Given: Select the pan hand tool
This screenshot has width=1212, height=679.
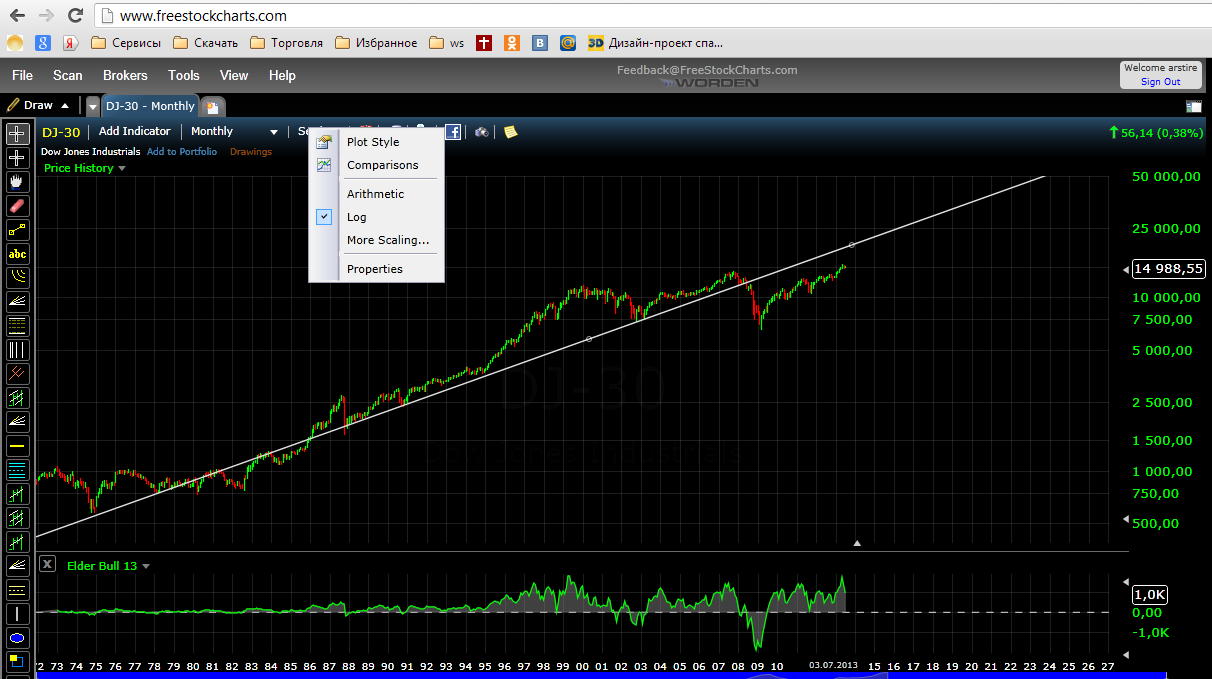Looking at the screenshot, I should [x=17, y=182].
